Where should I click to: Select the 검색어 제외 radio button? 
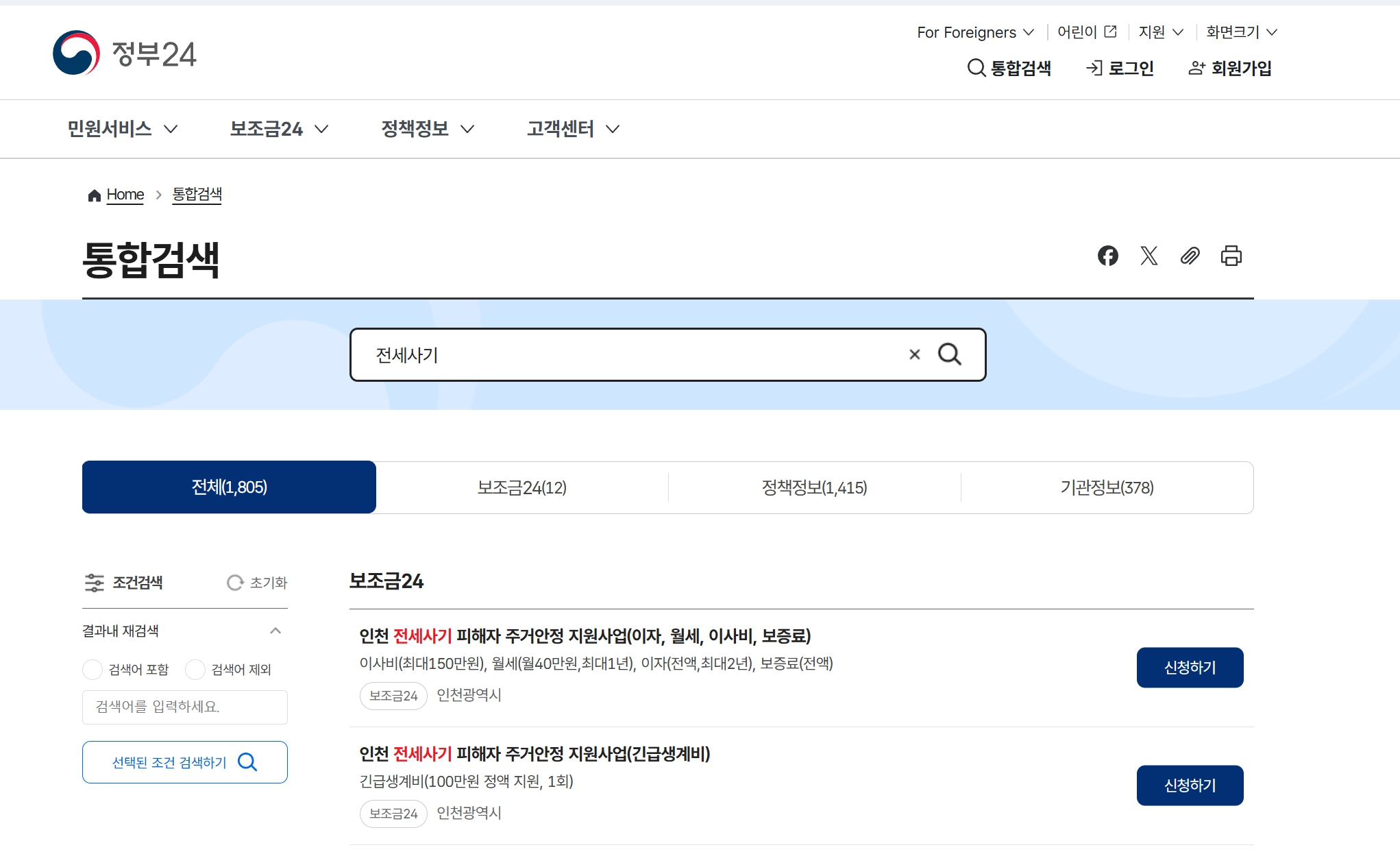coord(195,670)
